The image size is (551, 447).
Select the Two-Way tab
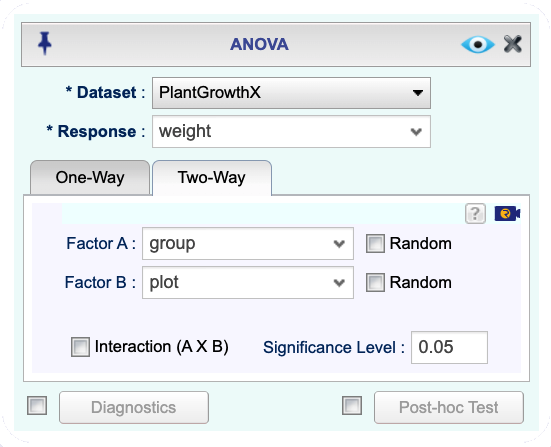(x=212, y=177)
